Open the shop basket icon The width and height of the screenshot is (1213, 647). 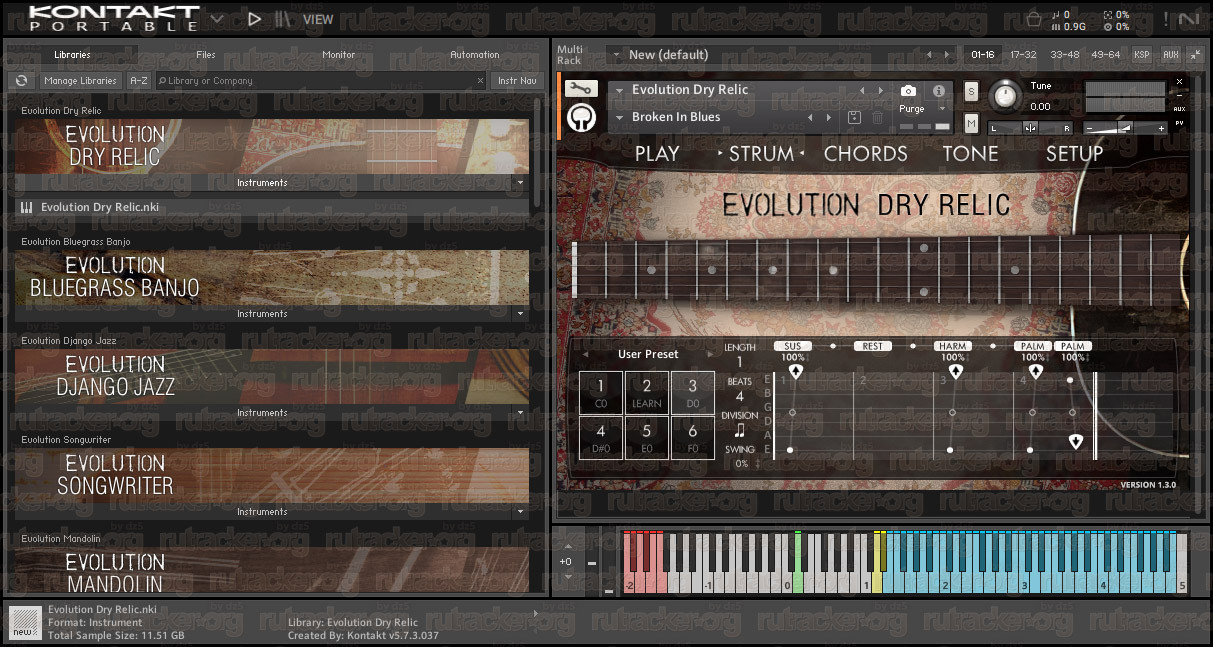[x=1034, y=18]
